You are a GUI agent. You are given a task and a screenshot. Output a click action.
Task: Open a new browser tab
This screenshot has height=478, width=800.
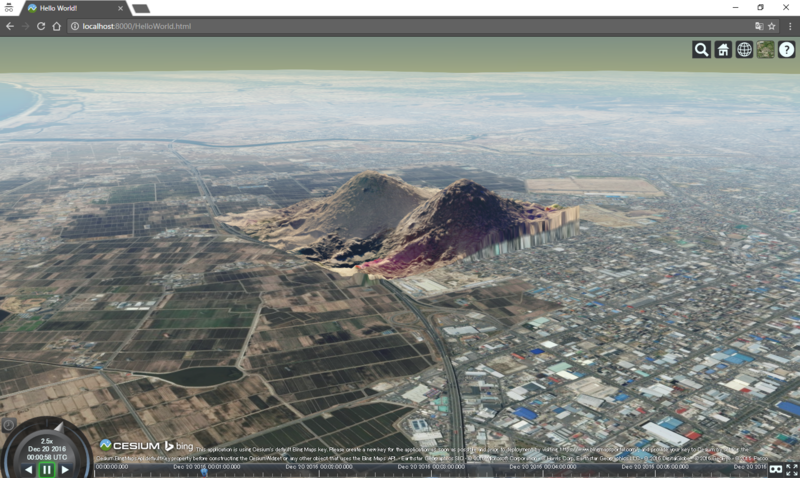point(141,8)
